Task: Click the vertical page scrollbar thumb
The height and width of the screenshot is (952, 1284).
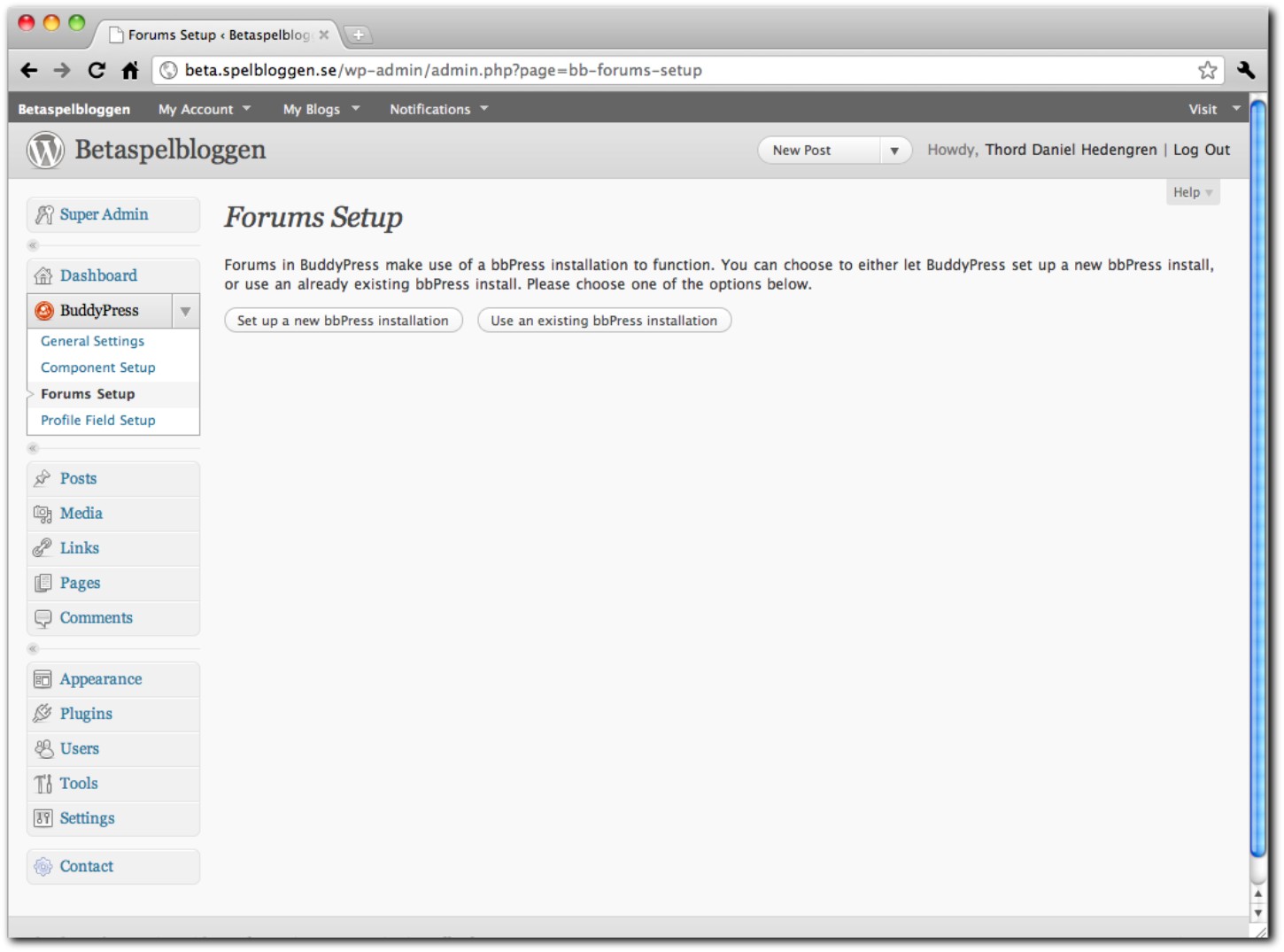Action: [x=1258, y=479]
